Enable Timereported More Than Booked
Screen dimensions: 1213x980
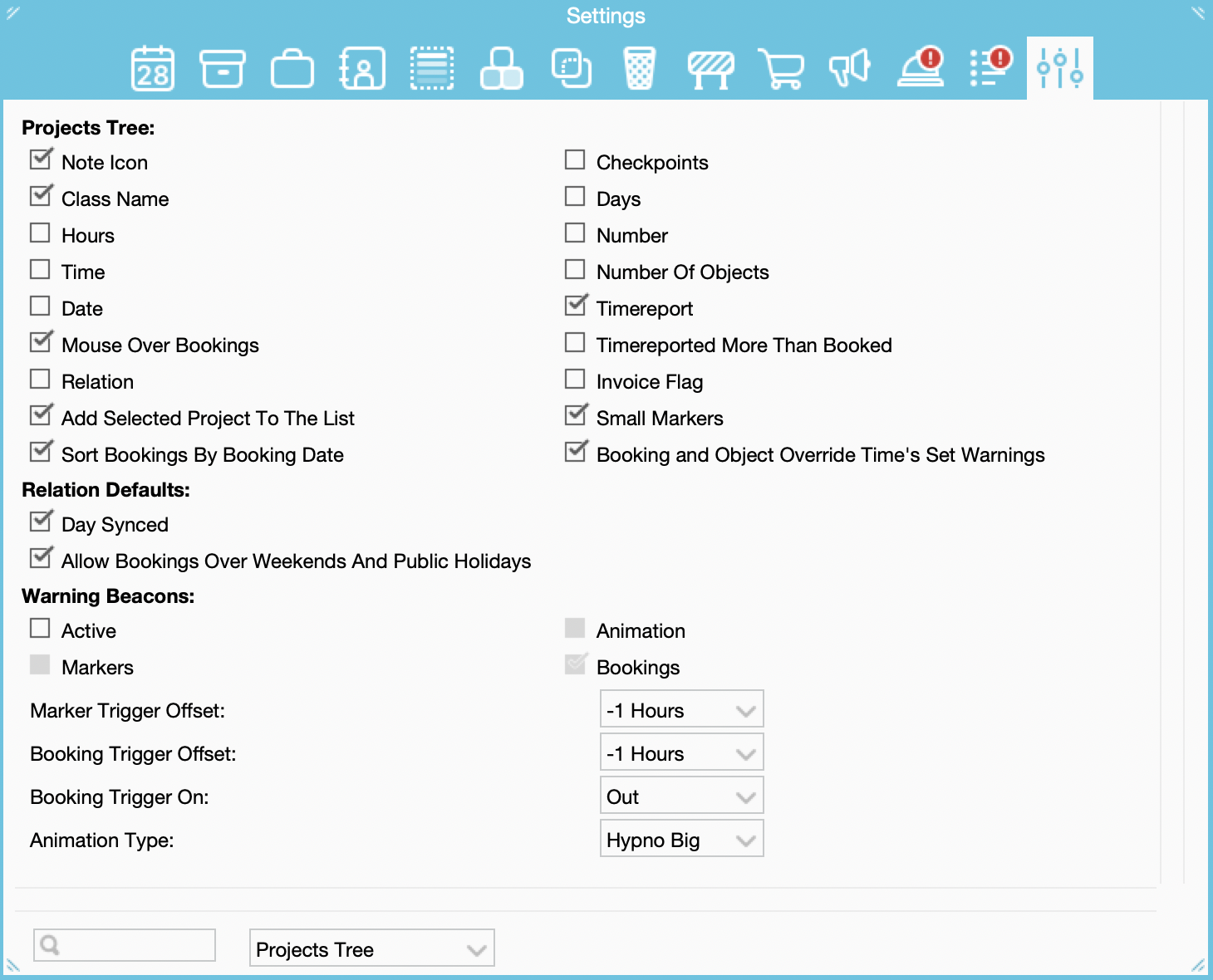tap(575, 342)
